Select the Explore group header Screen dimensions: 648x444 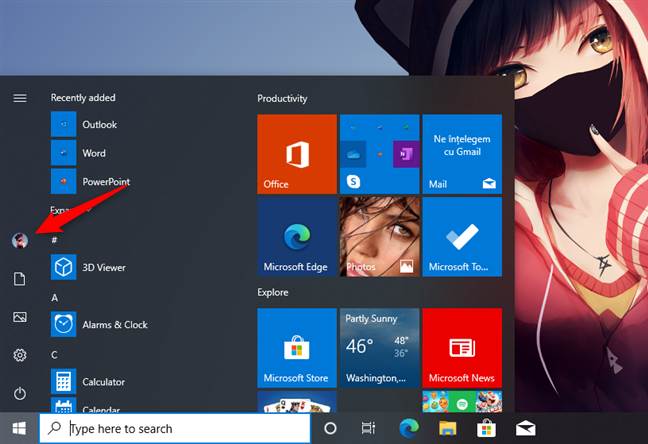(x=273, y=292)
